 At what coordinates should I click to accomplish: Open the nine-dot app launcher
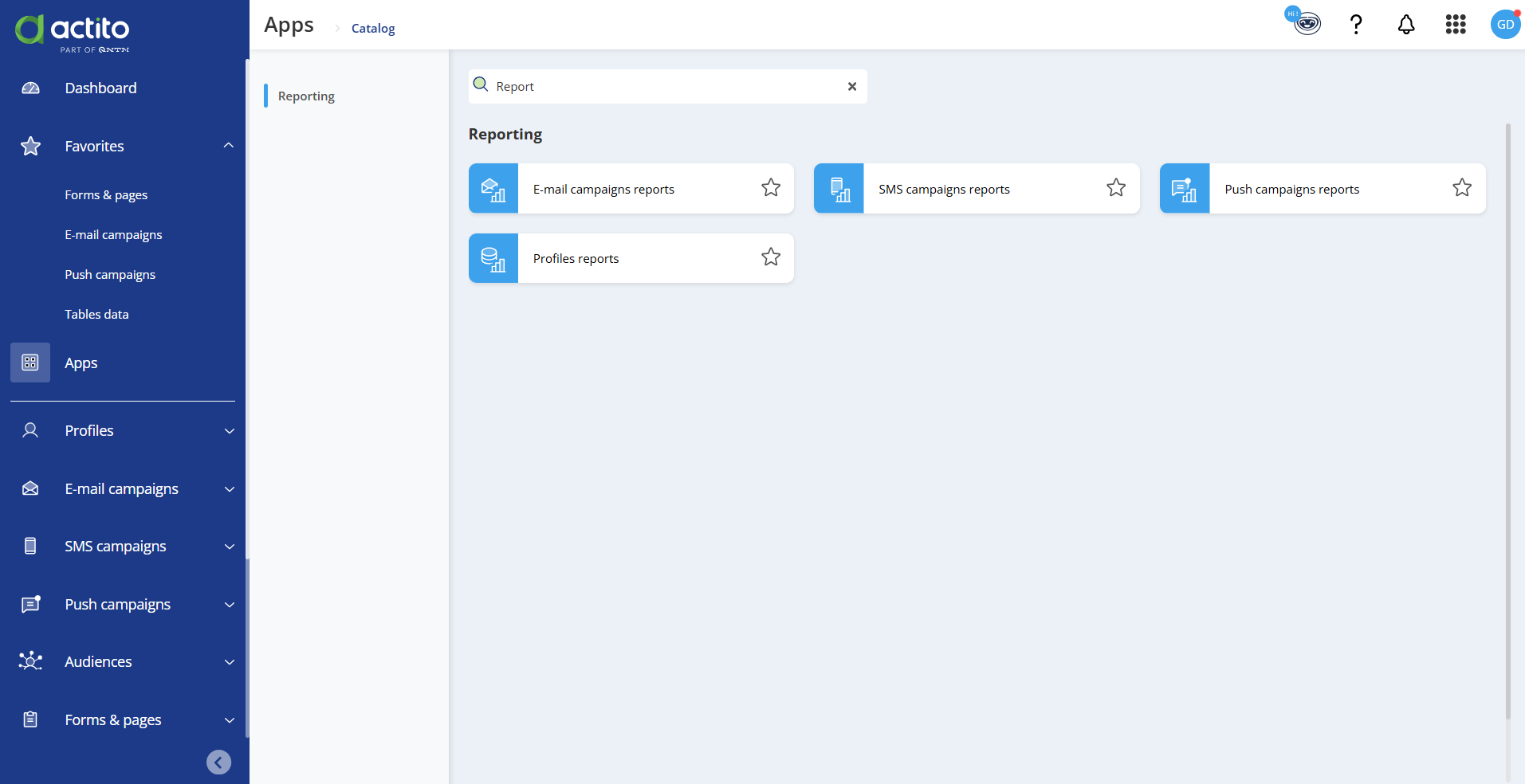[1456, 25]
